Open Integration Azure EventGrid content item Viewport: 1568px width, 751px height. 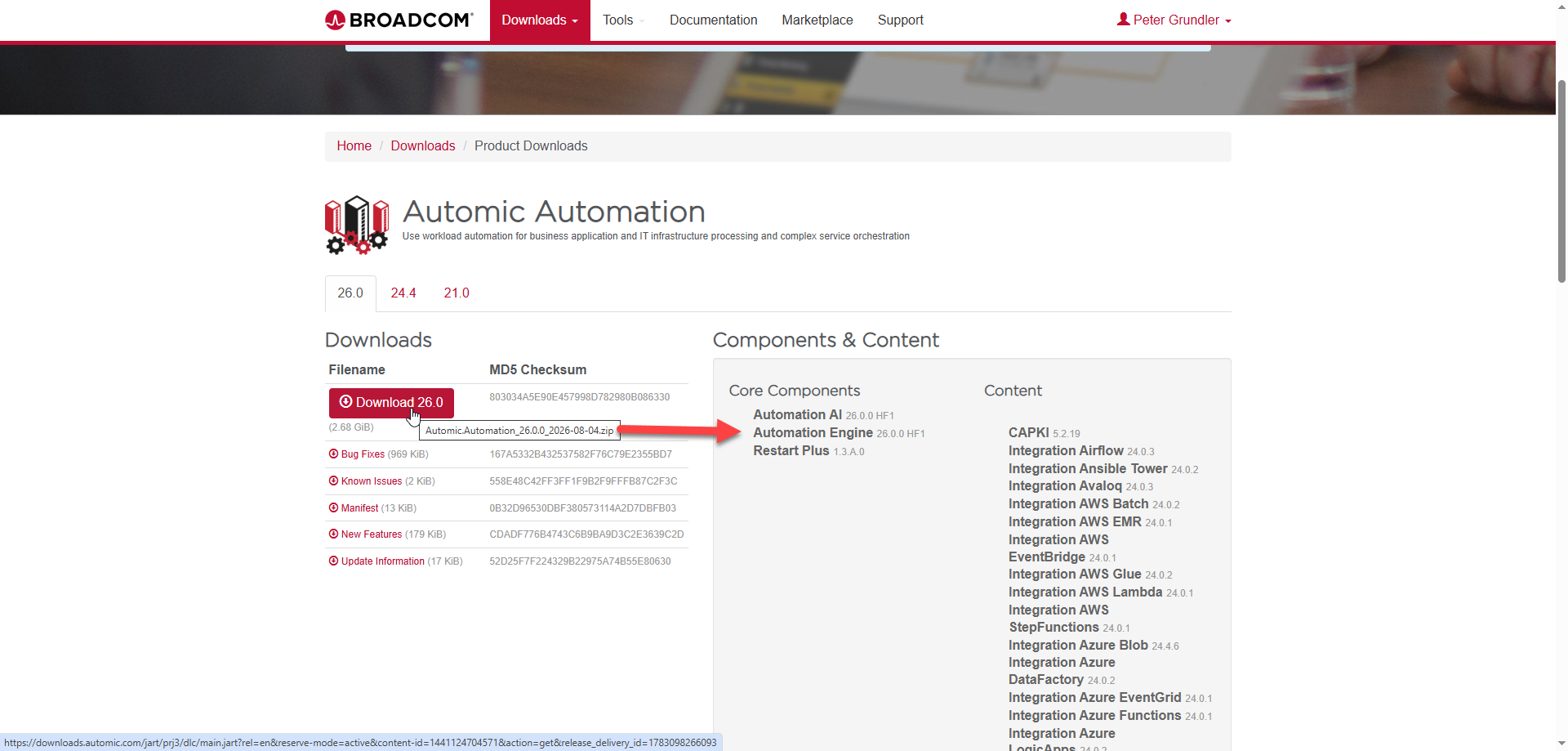[1095, 698]
